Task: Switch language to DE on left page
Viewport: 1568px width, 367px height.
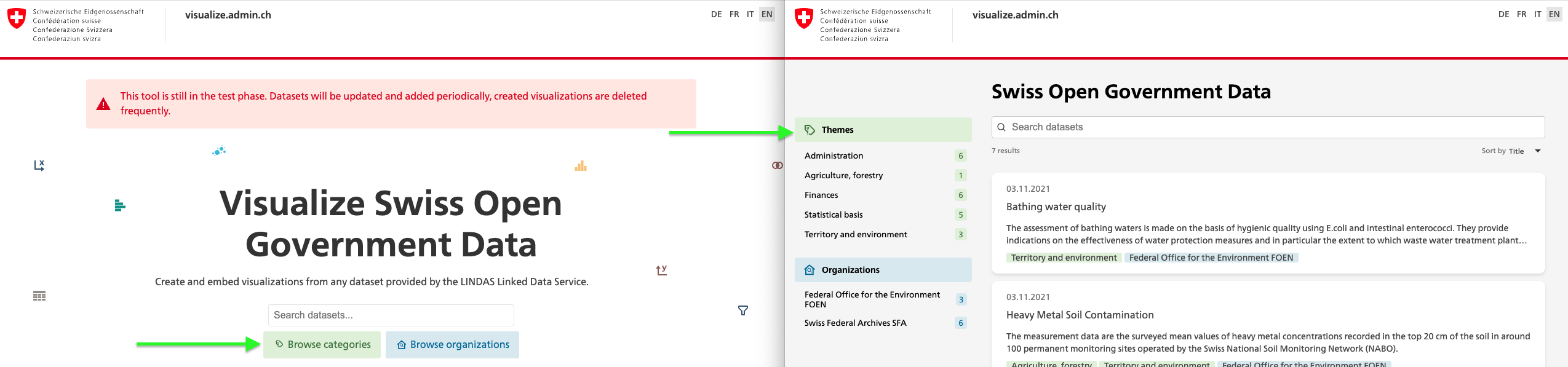Action: pyautogui.click(x=716, y=14)
